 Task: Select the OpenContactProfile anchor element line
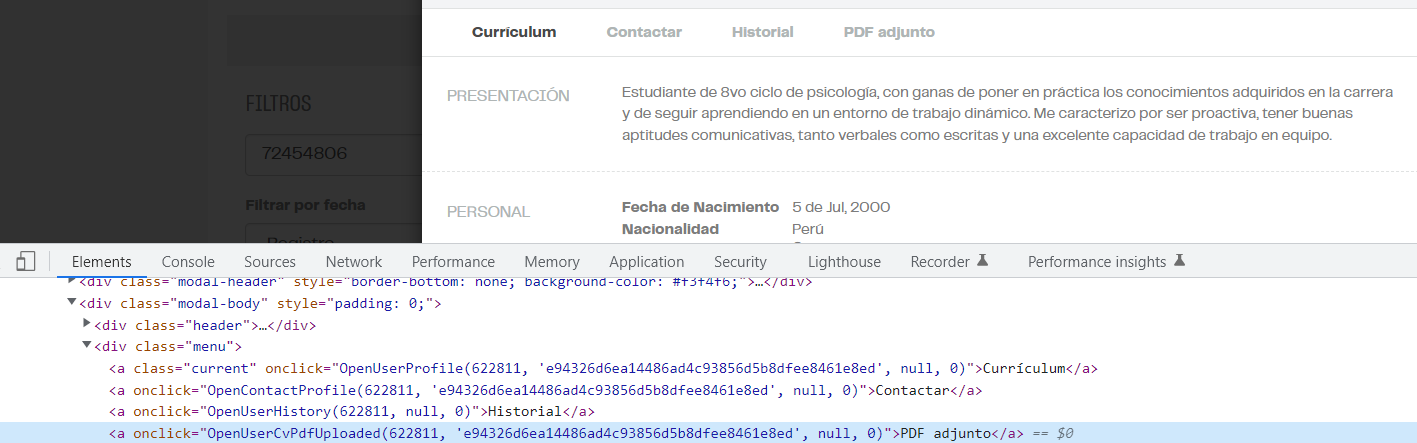(540, 390)
